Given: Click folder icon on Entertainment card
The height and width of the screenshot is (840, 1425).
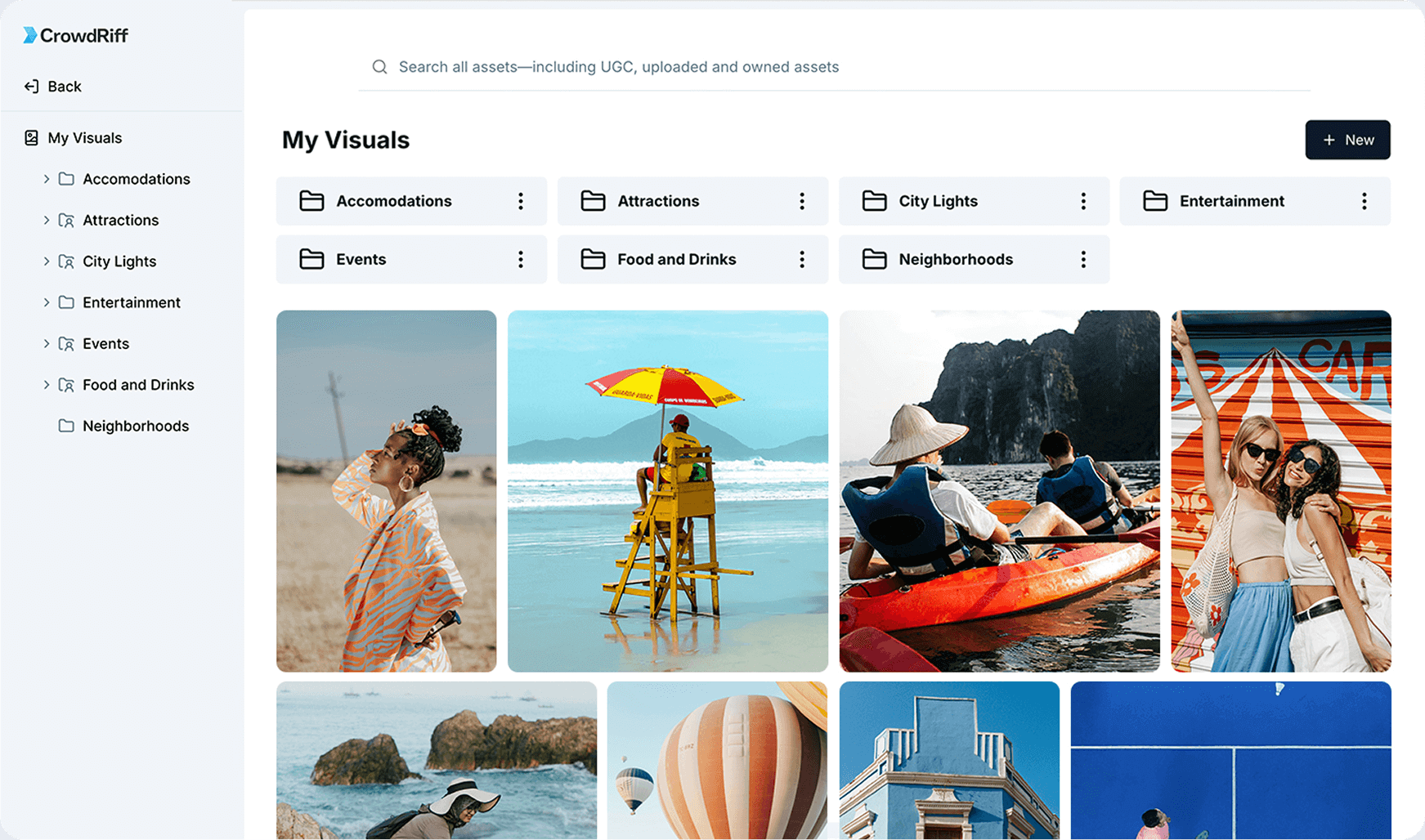Looking at the screenshot, I should 1155,201.
